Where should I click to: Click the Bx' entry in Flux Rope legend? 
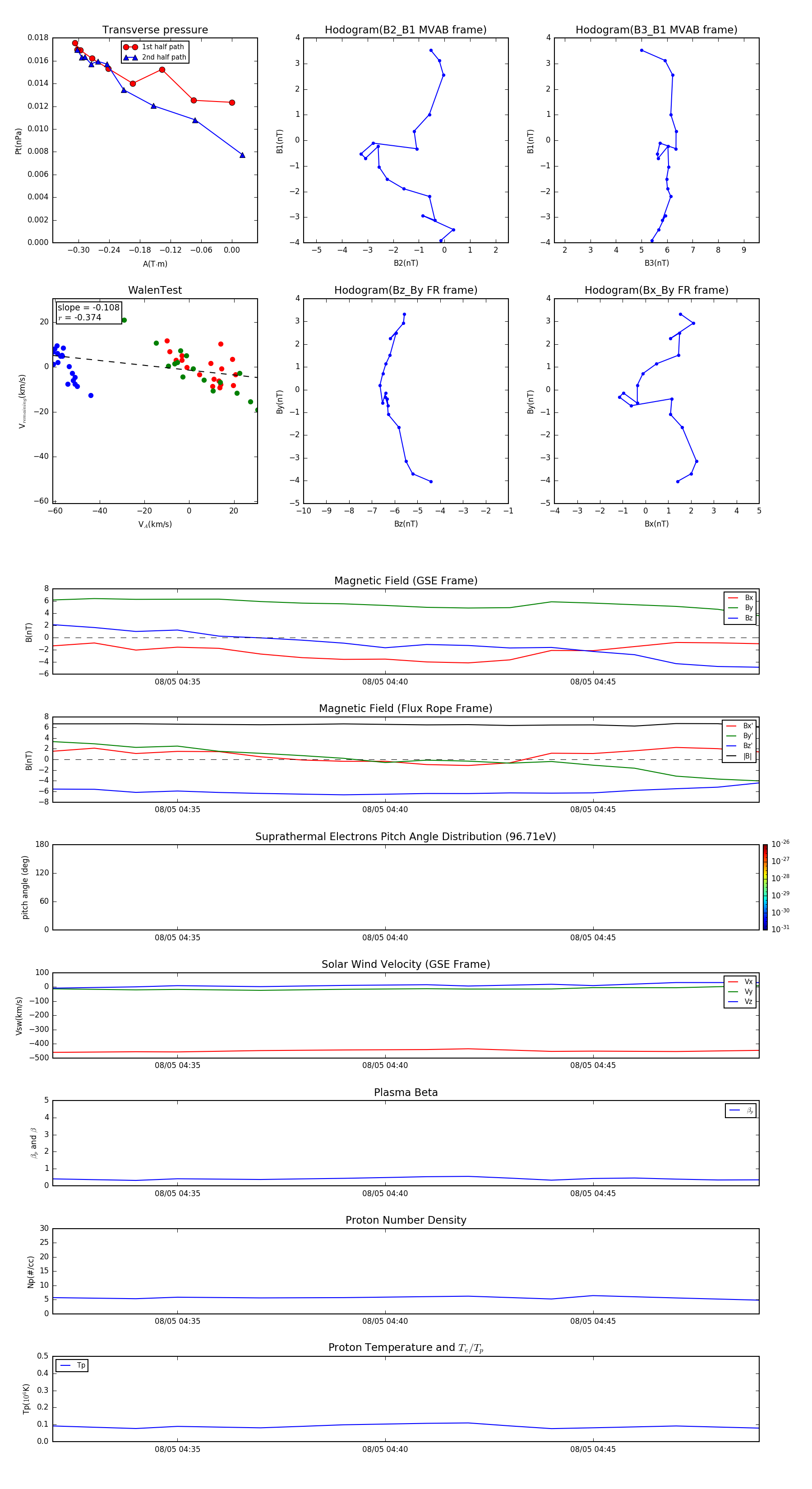(739, 726)
